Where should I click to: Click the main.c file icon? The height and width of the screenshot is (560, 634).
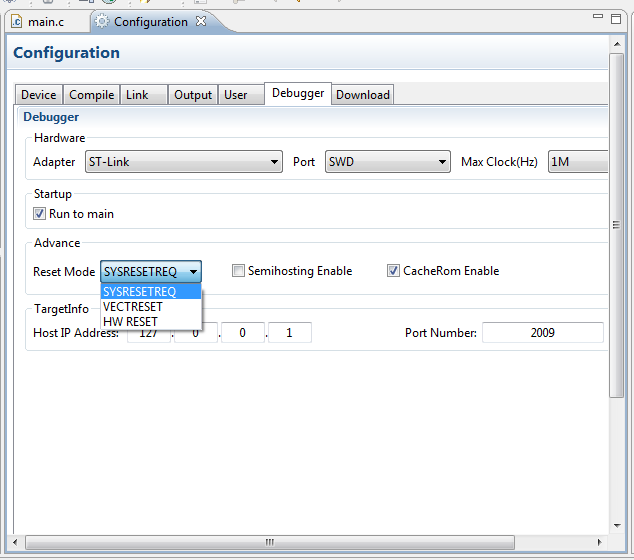(17, 21)
